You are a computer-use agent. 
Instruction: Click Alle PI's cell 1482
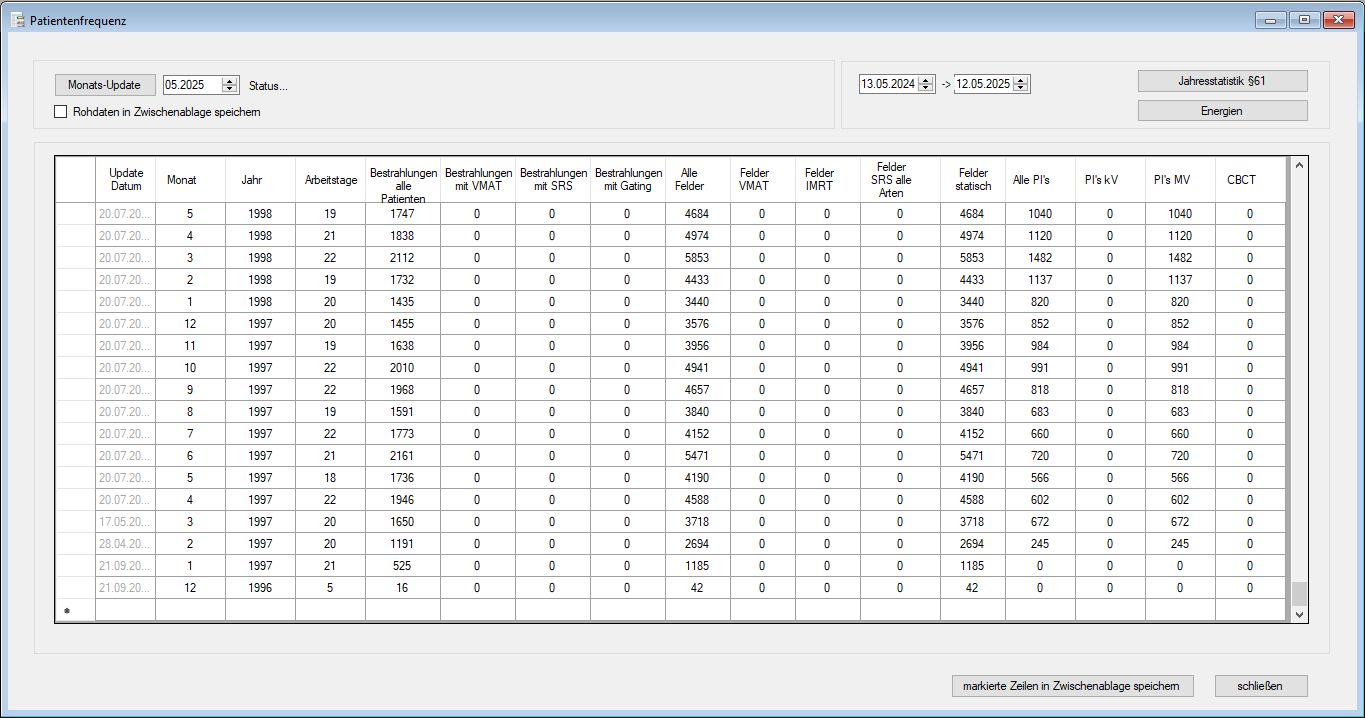click(1040, 257)
